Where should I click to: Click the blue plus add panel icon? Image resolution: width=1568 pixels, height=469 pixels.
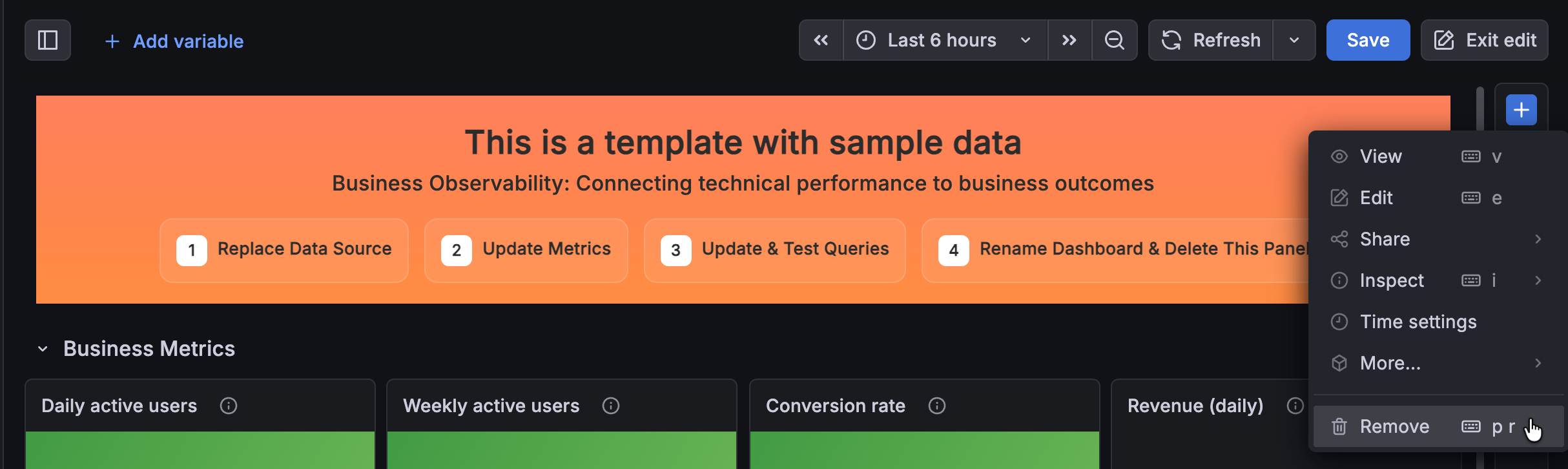(x=1521, y=110)
